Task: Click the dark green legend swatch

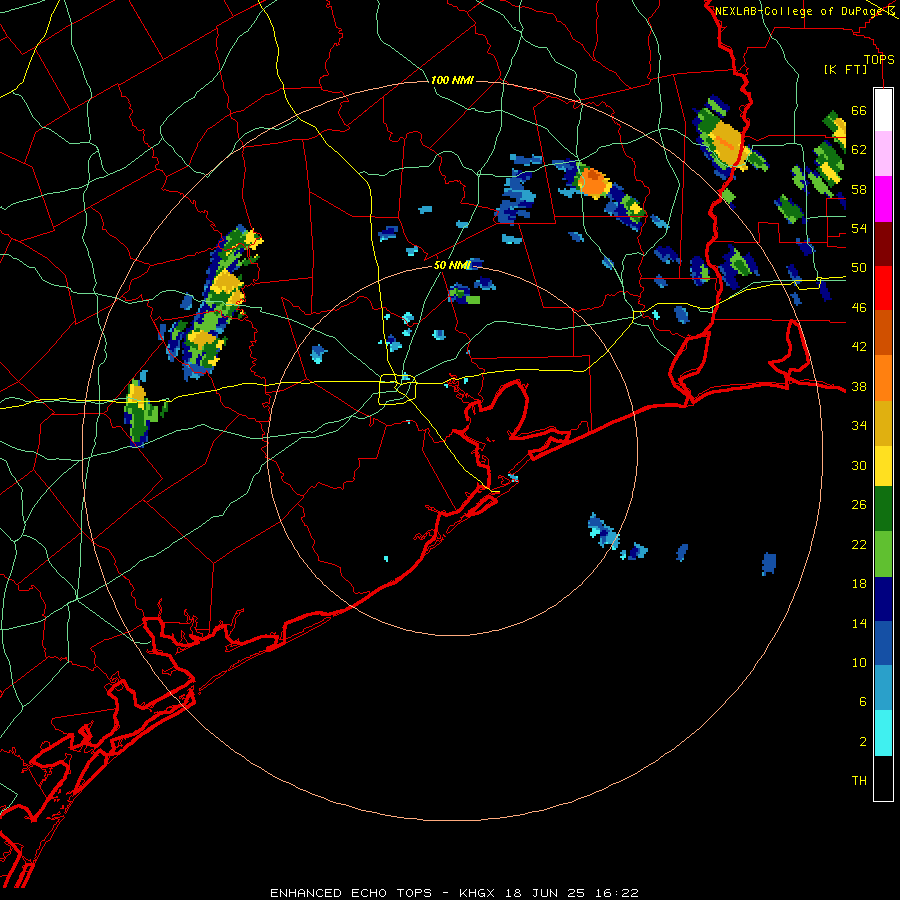Action: tap(883, 509)
